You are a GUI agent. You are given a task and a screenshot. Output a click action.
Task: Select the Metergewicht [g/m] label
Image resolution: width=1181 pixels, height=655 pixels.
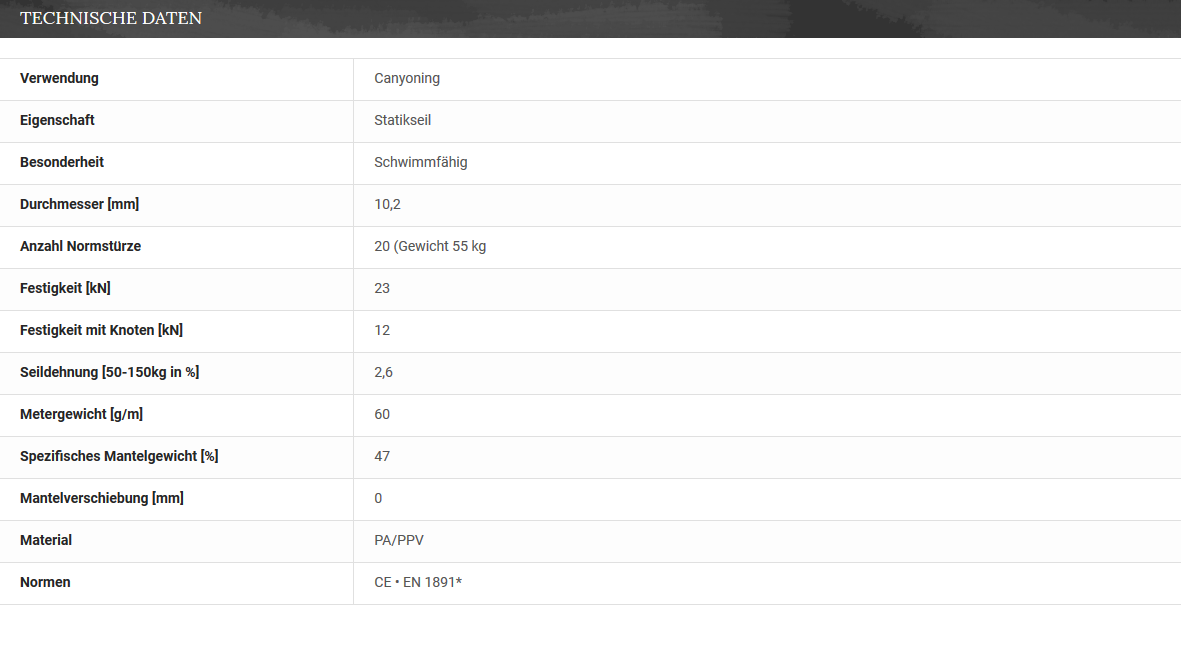pos(81,414)
